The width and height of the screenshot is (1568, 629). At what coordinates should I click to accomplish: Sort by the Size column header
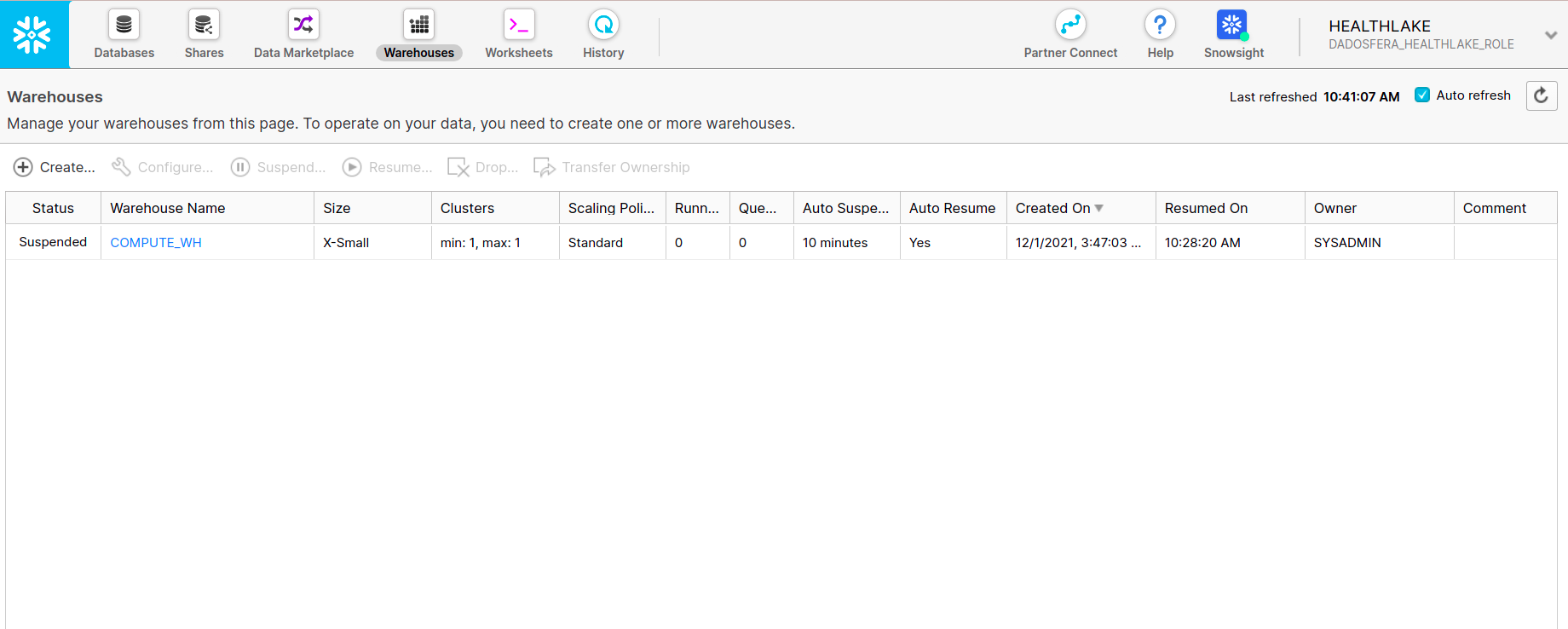click(372, 208)
